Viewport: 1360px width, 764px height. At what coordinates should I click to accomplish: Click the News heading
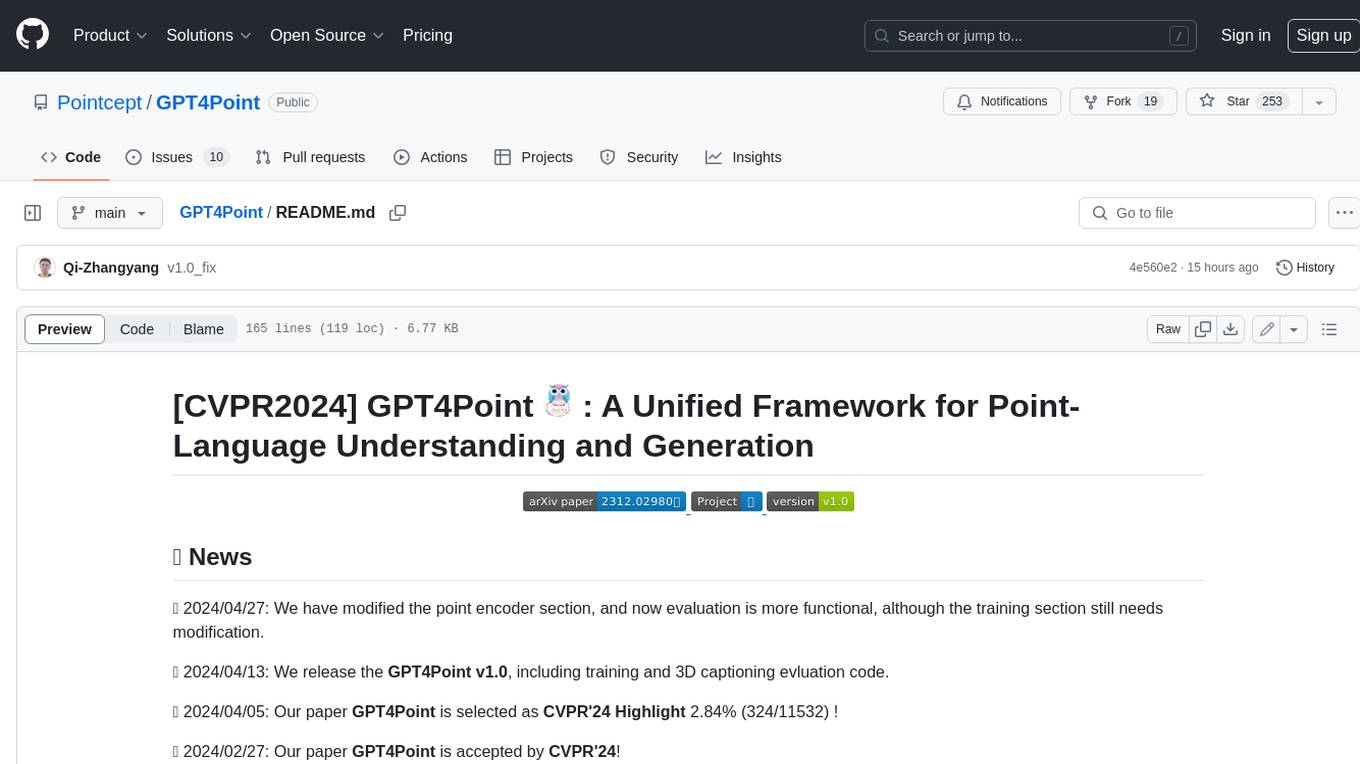tap(212, 557)
